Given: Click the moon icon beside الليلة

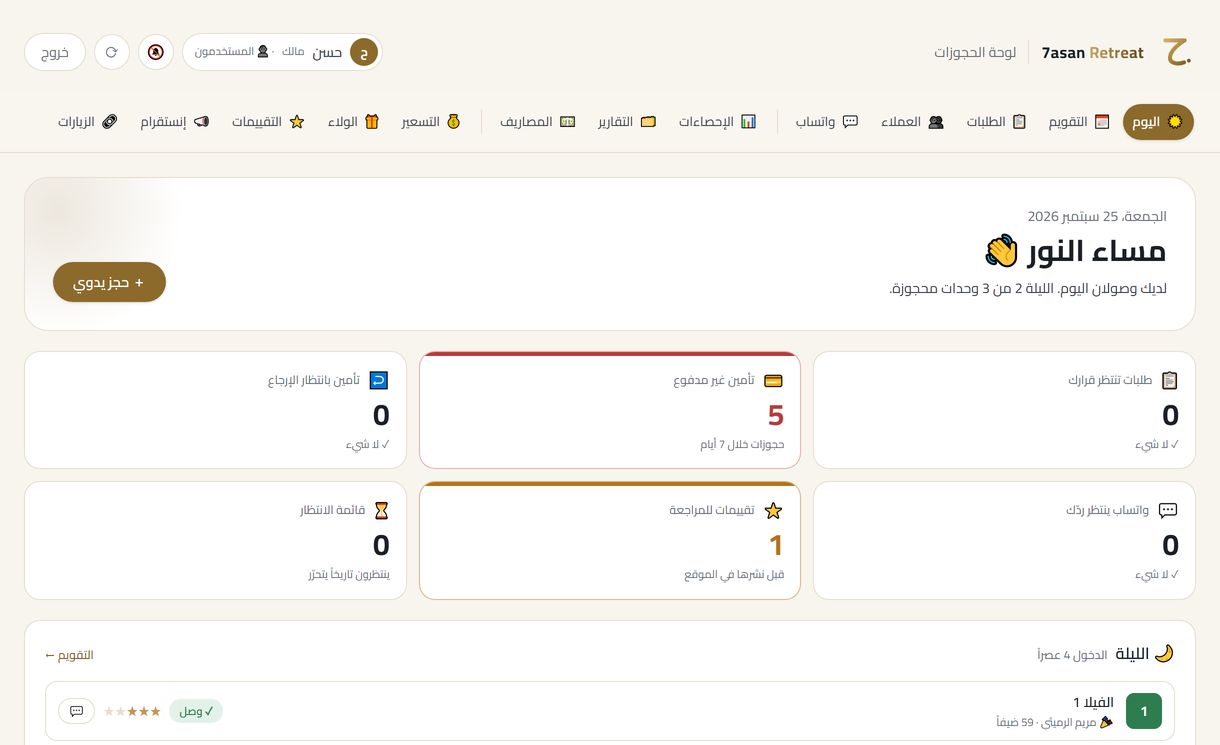Looking at the screenshot, I should pyautogui.click(x=1164, y=654).
